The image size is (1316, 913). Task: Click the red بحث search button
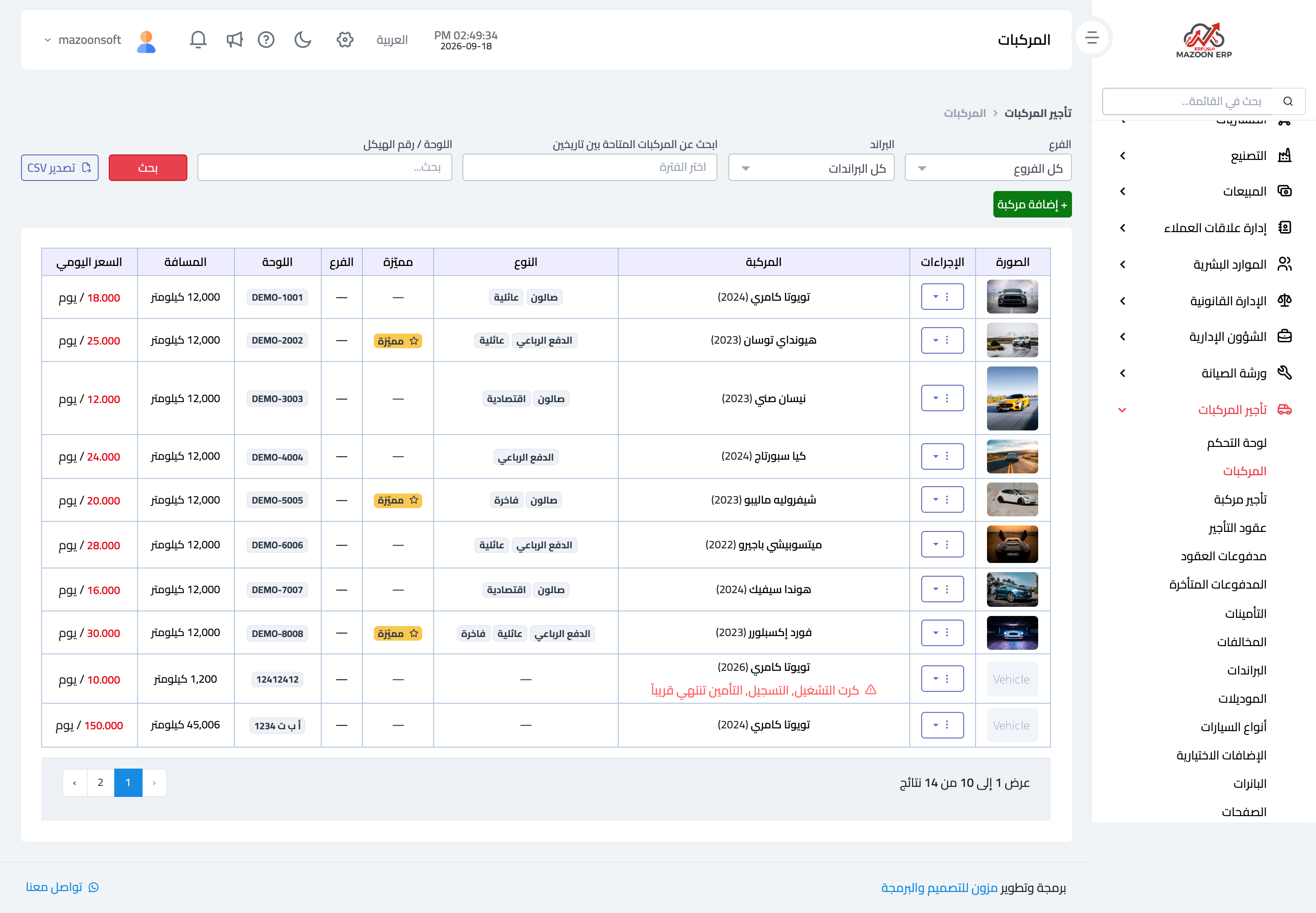click(148, 168)
